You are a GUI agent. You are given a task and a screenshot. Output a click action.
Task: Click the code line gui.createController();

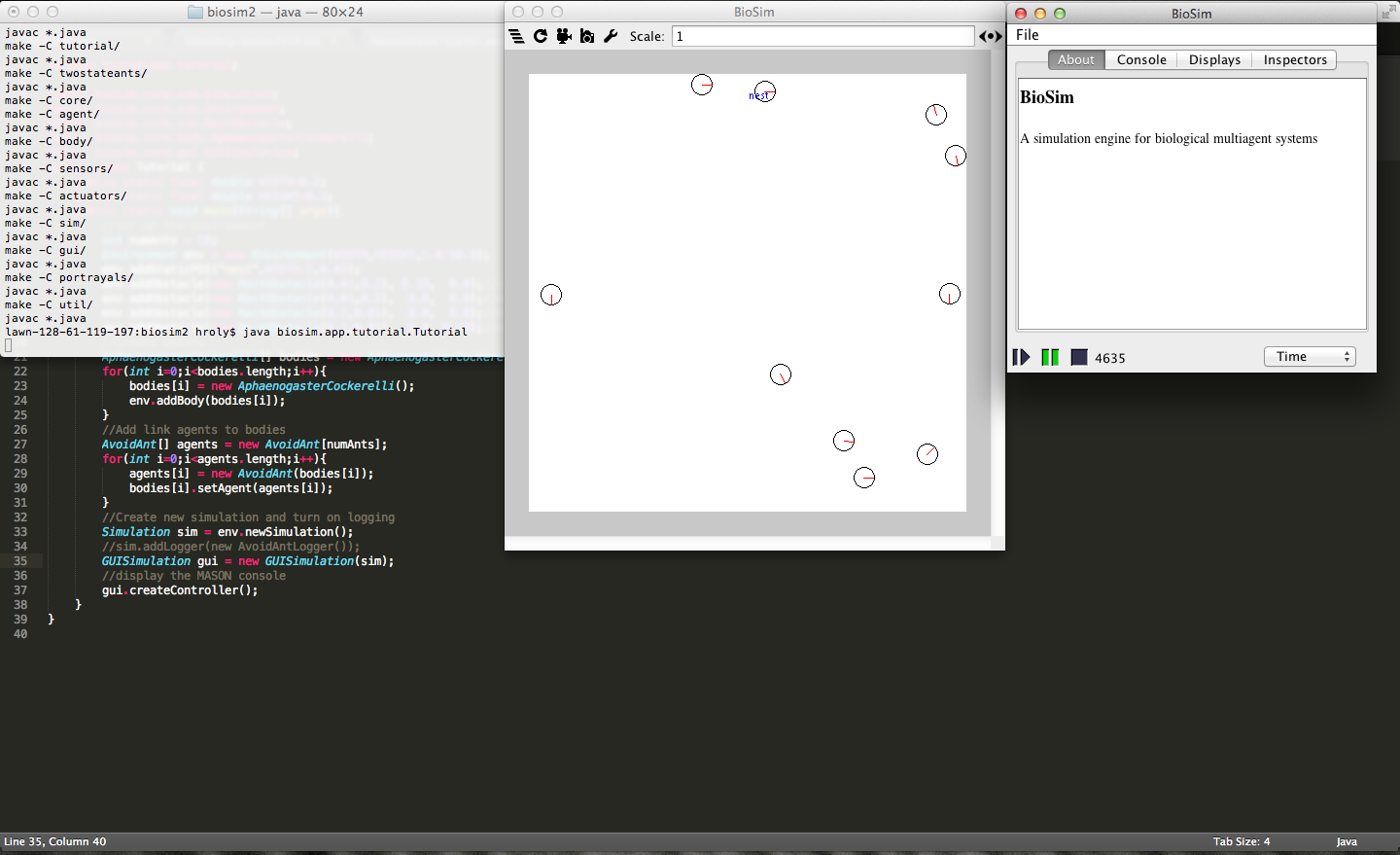pyautogui.click(x=180, y=590)
